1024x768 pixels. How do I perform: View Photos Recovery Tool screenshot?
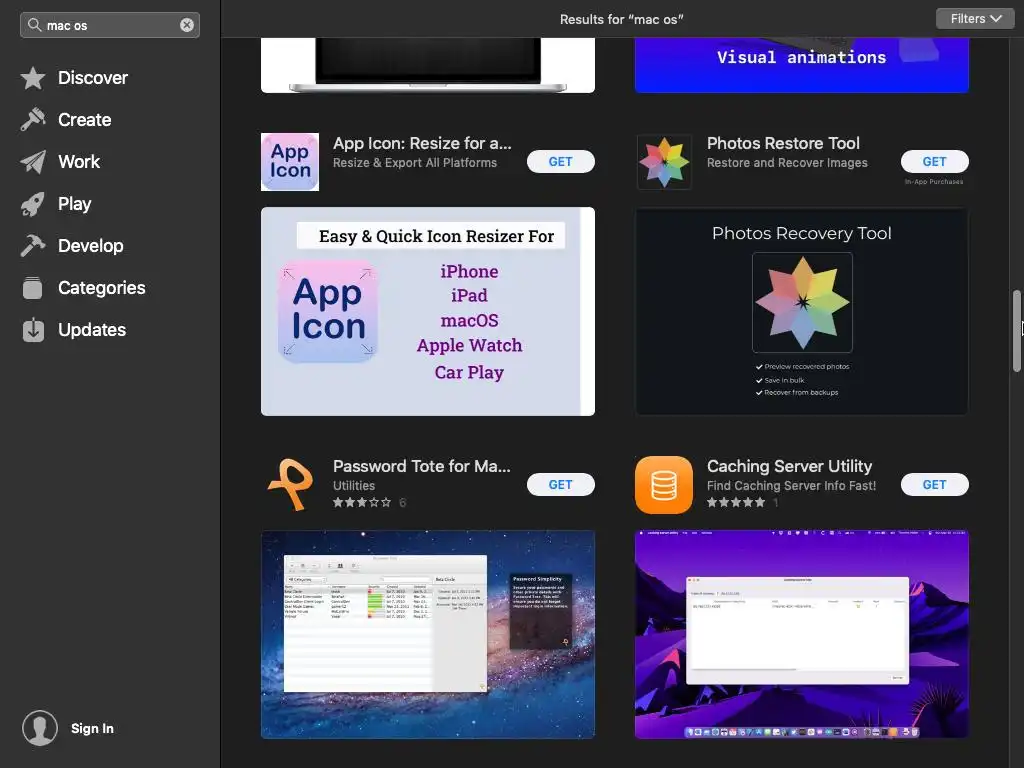click(x=802, y=312)
